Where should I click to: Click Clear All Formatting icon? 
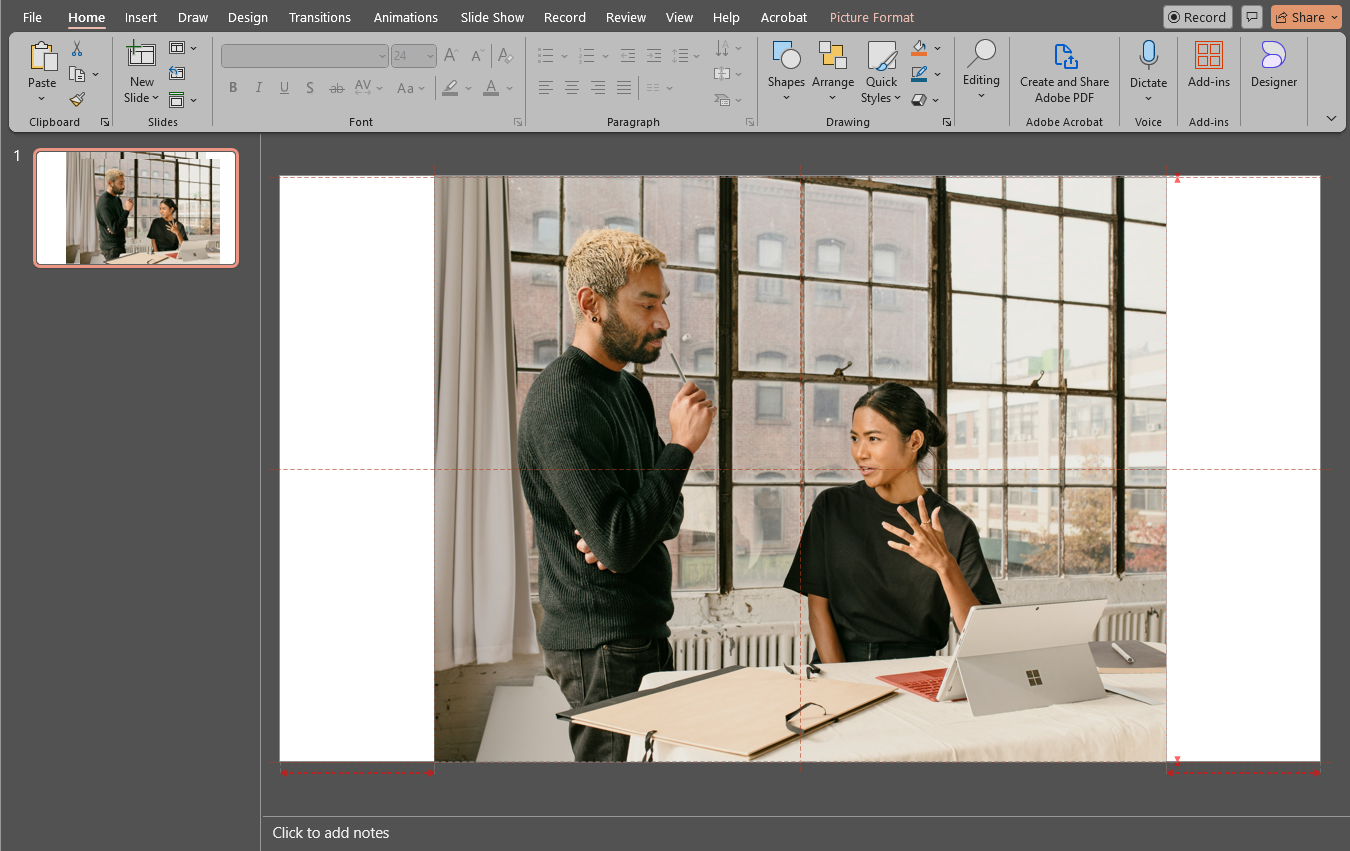pos(506,56)
